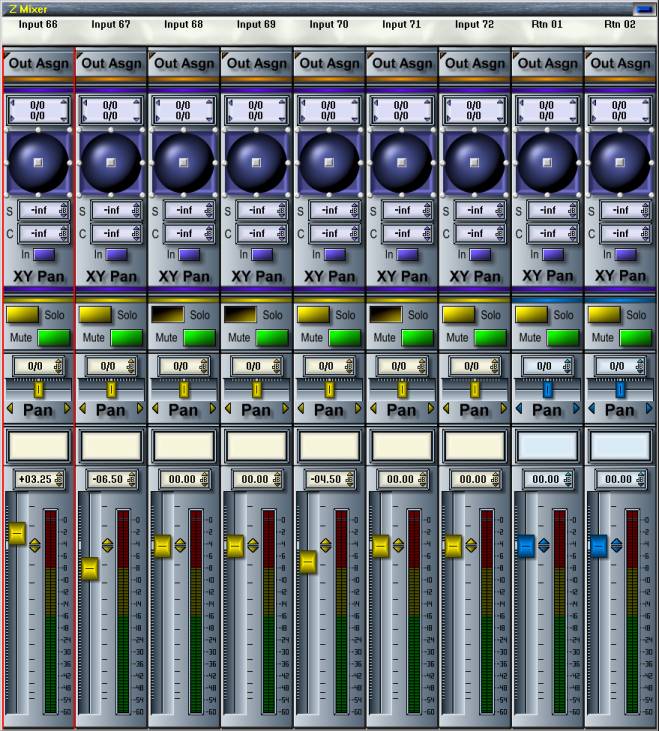Viewport: 659px width, 731px height.
Task: Click the channel name field on Input 71
Action: (x=402, y=445)
